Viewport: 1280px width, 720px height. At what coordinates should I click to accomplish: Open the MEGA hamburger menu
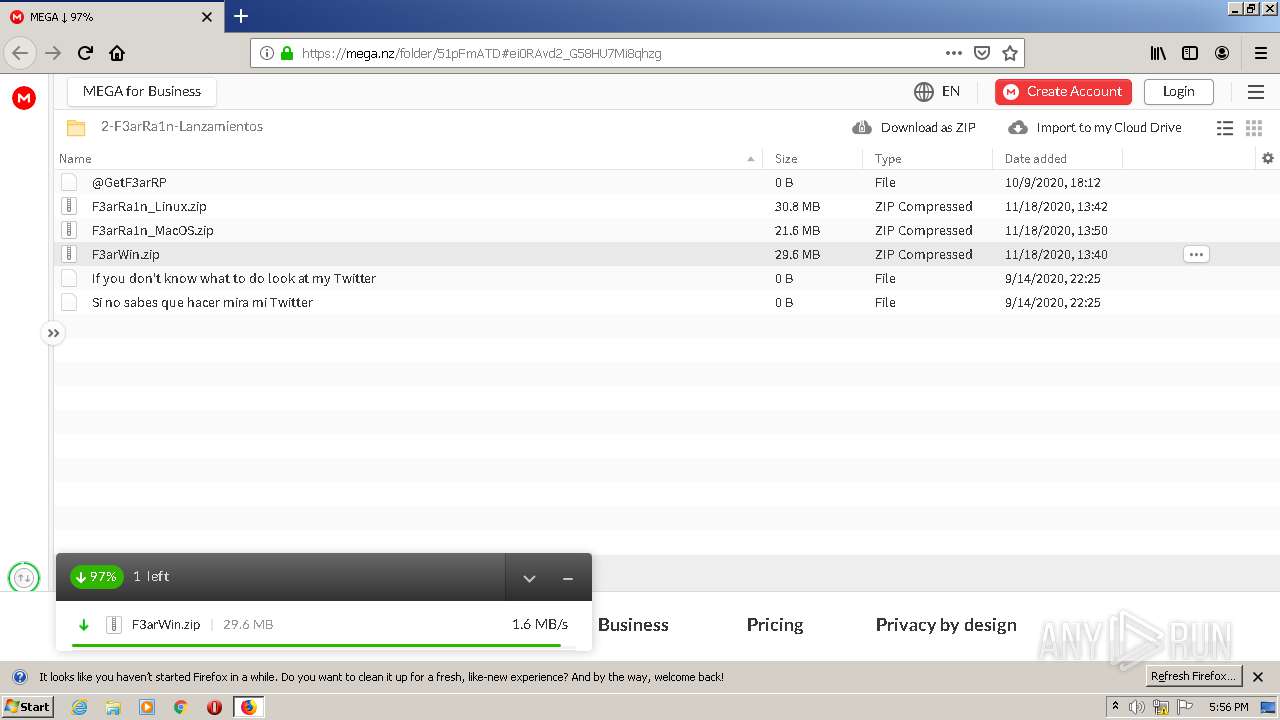click(1256, 92)
